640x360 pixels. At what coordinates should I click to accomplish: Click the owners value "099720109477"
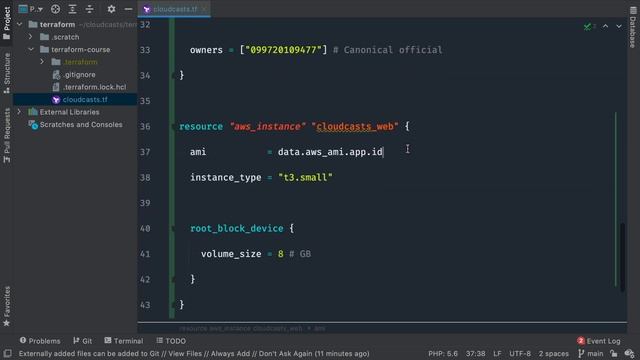pos(283,50)
